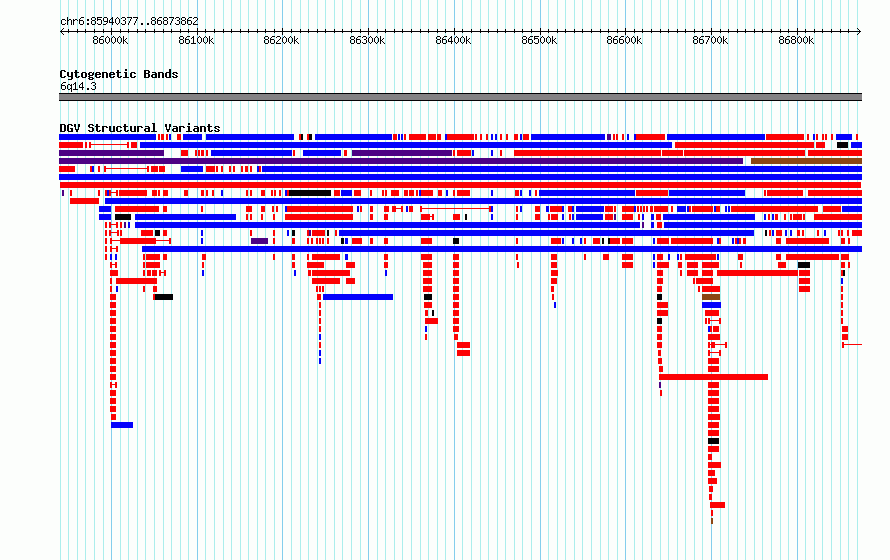Select the gray 6q14.3 cytogenetic band bar
The height and width of the screenshot is (560, 890).
[x=460, y=97]
